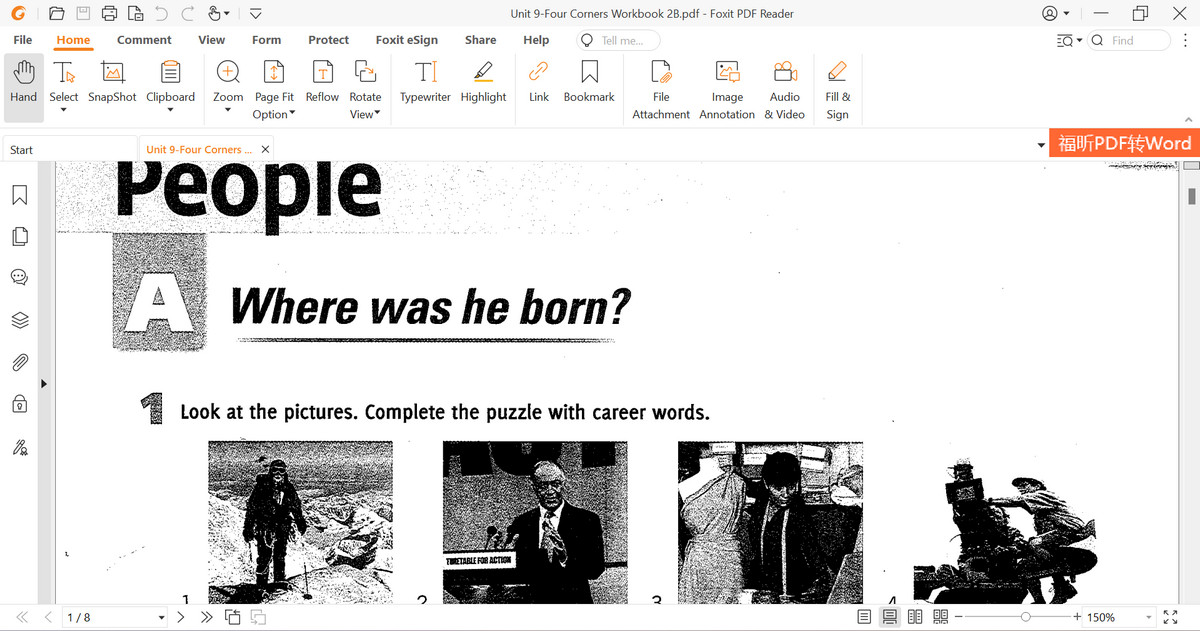The width and height of the screenshot is (1200, 631).
Task: Insert an Image Annotation
Action: (x=727, y=90)
